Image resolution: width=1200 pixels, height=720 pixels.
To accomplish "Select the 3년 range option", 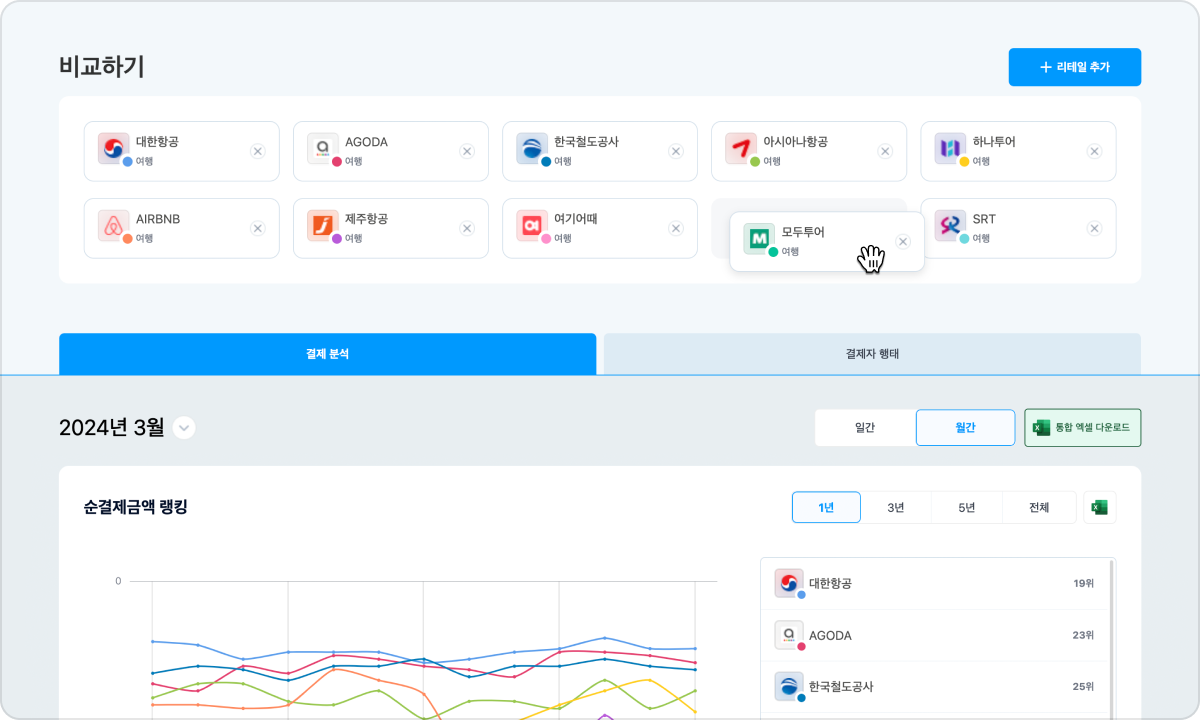I will click(x=896, y=507).
